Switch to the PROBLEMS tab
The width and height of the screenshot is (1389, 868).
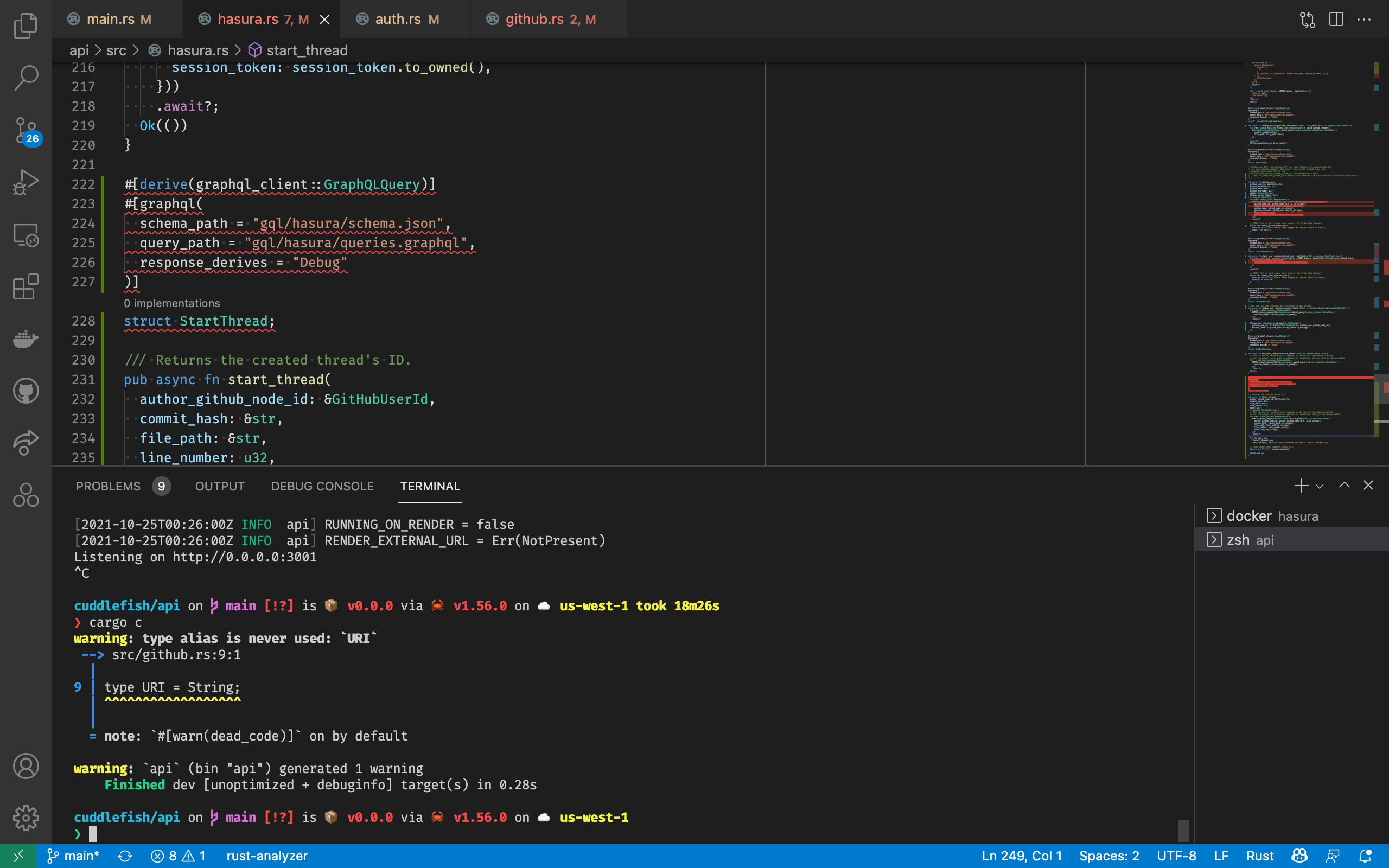coord(109,486)
